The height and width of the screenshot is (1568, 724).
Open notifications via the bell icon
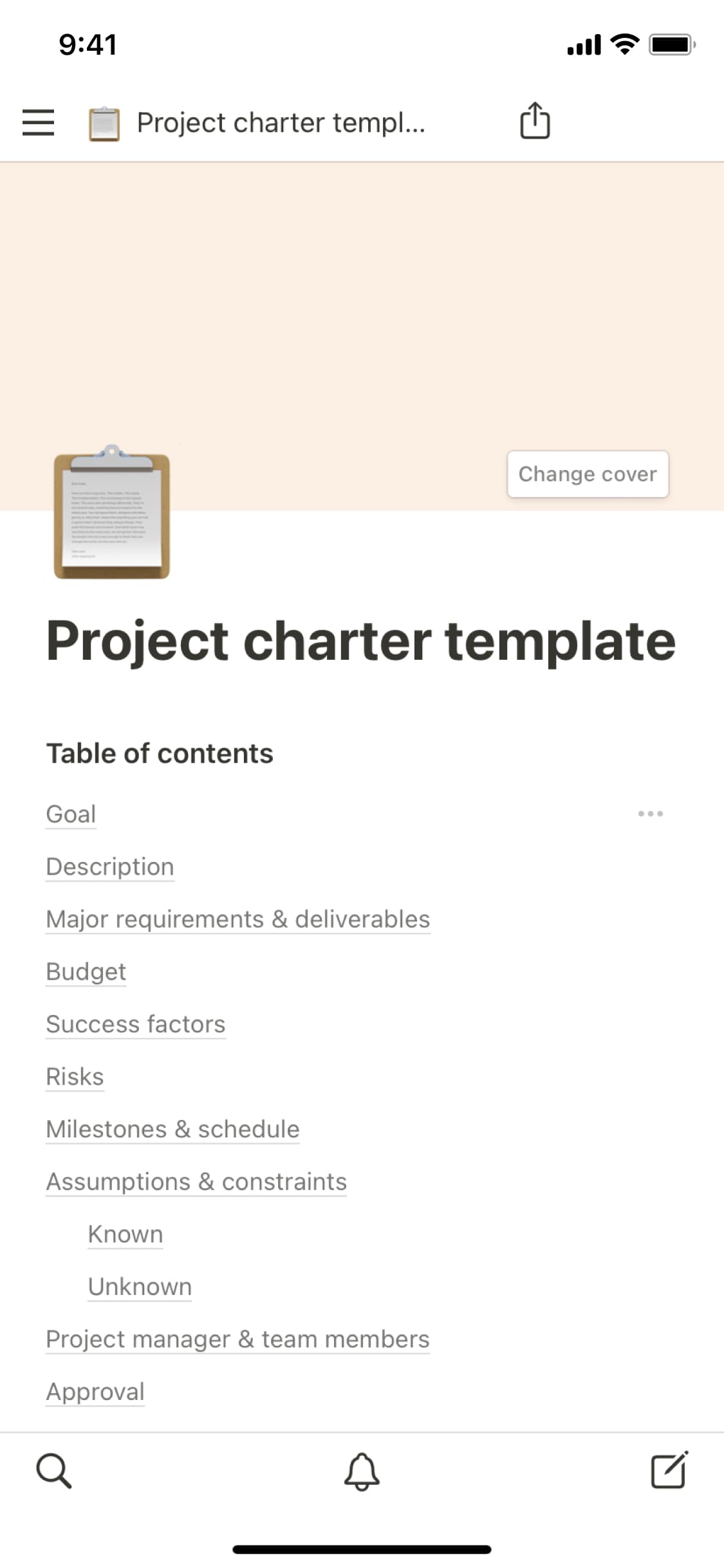362,1471
